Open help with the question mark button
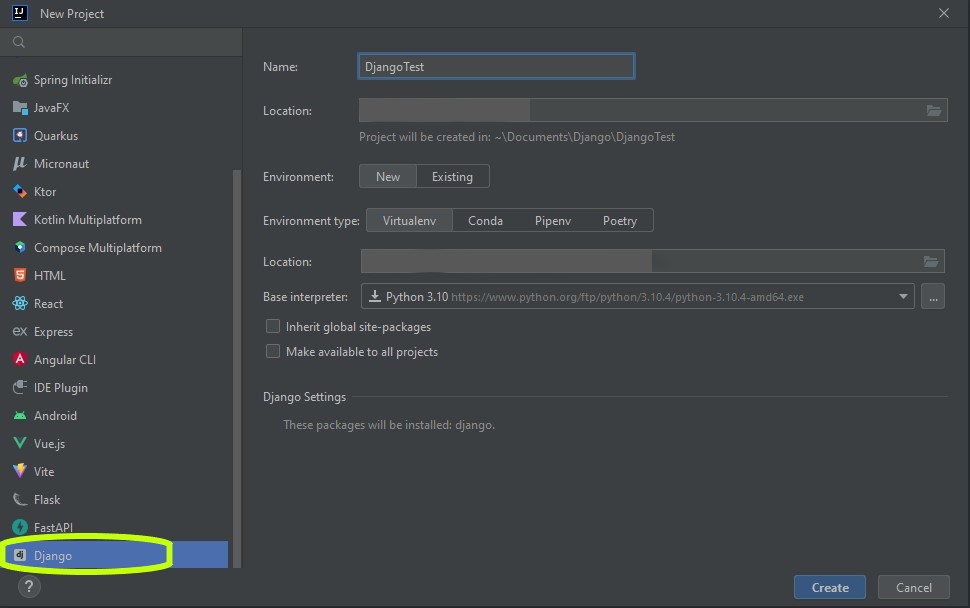This screenshot has height=608, width=970. [28, 586]
